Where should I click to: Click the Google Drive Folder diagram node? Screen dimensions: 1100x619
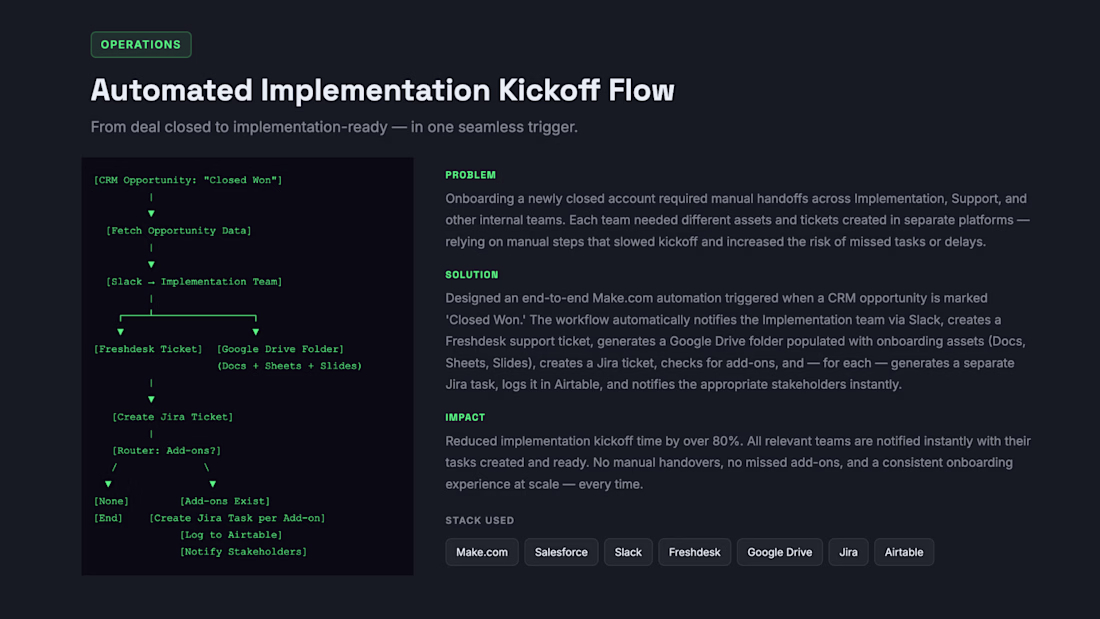coord(280,349)
